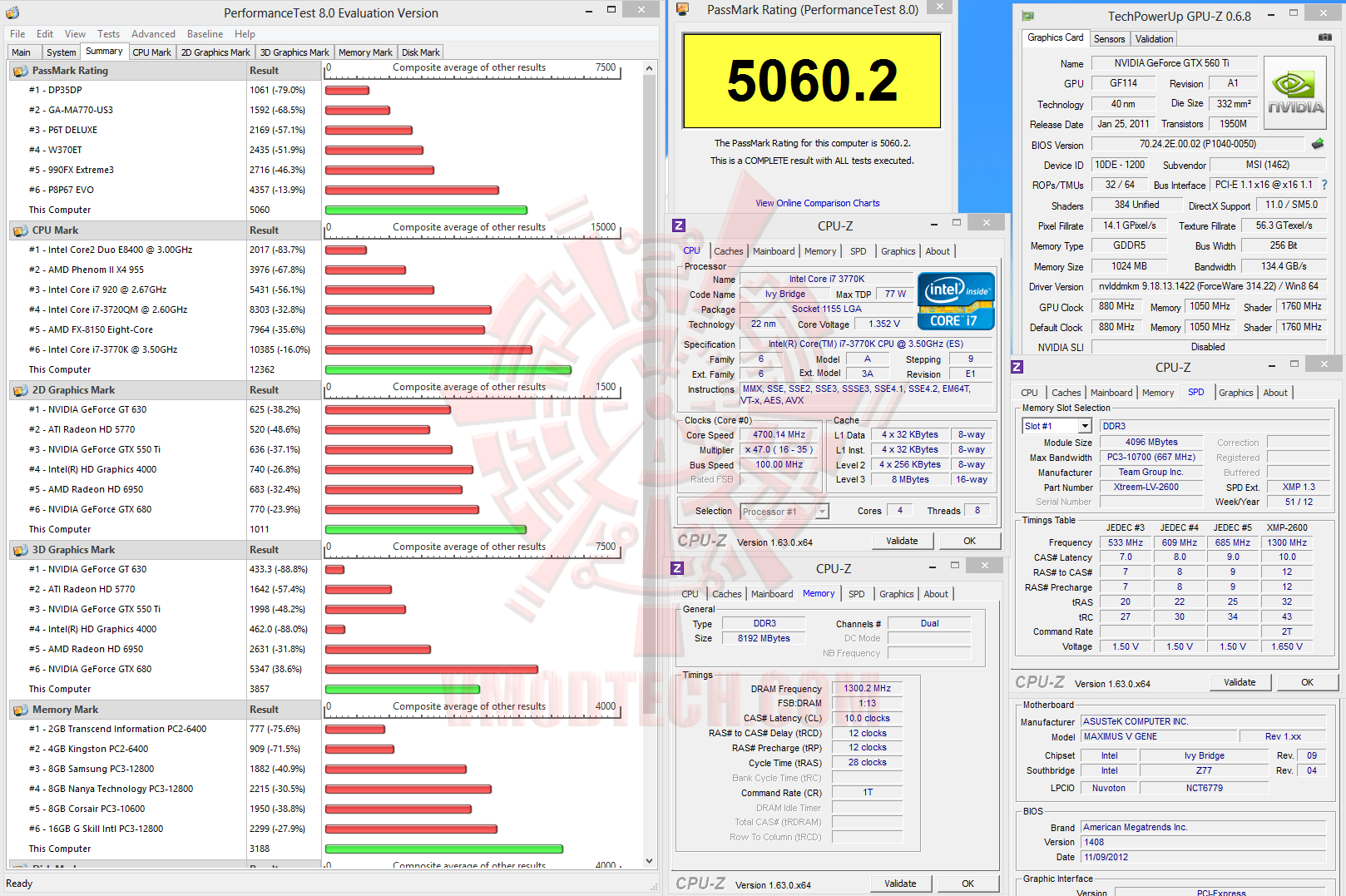Click the Memory Mark section header icon
Image resolution: width=1346 pixels, height=896 pixels.
[20, 710]
